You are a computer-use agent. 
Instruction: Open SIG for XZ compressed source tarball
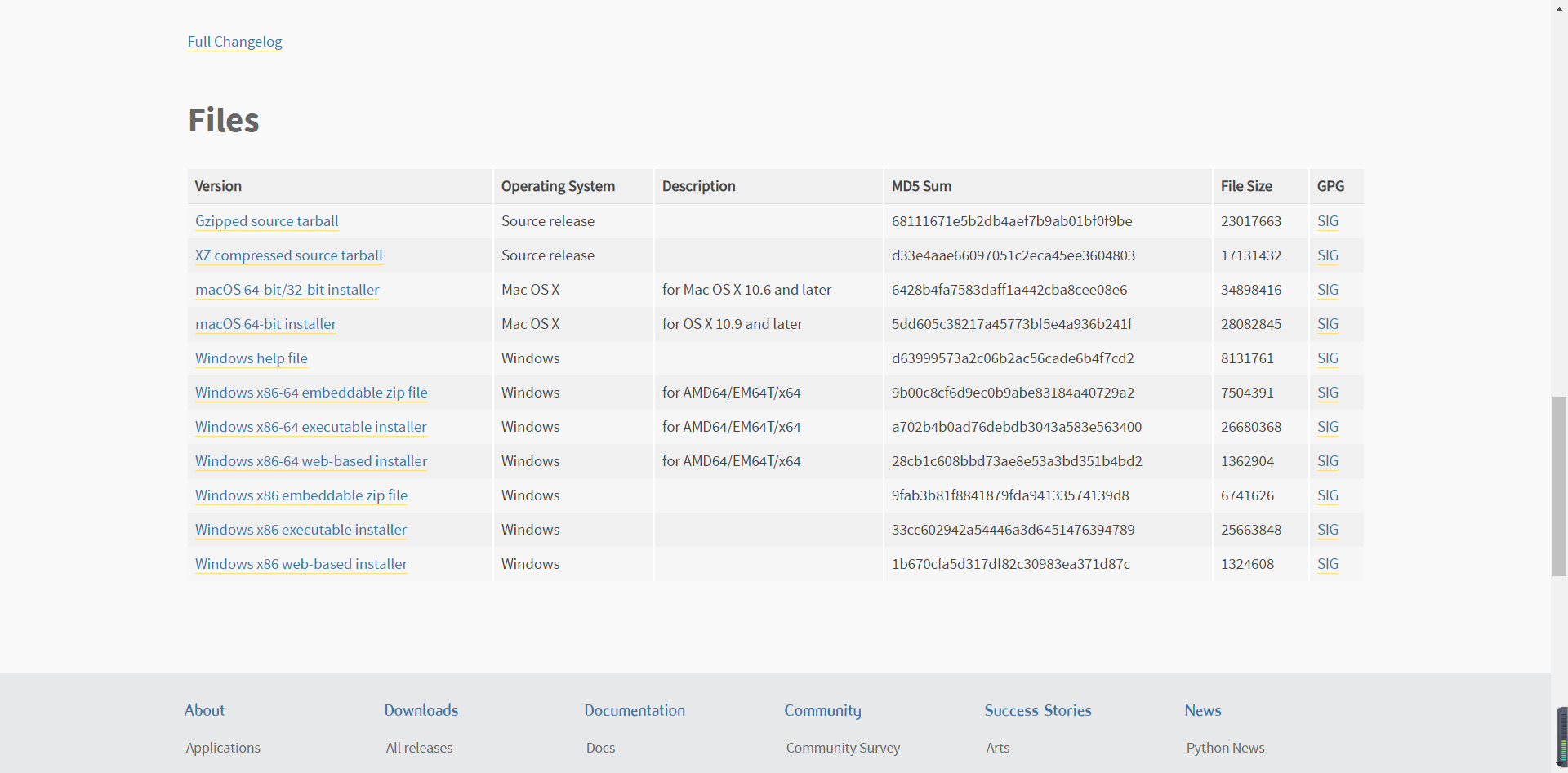(x=1327, y=255)
